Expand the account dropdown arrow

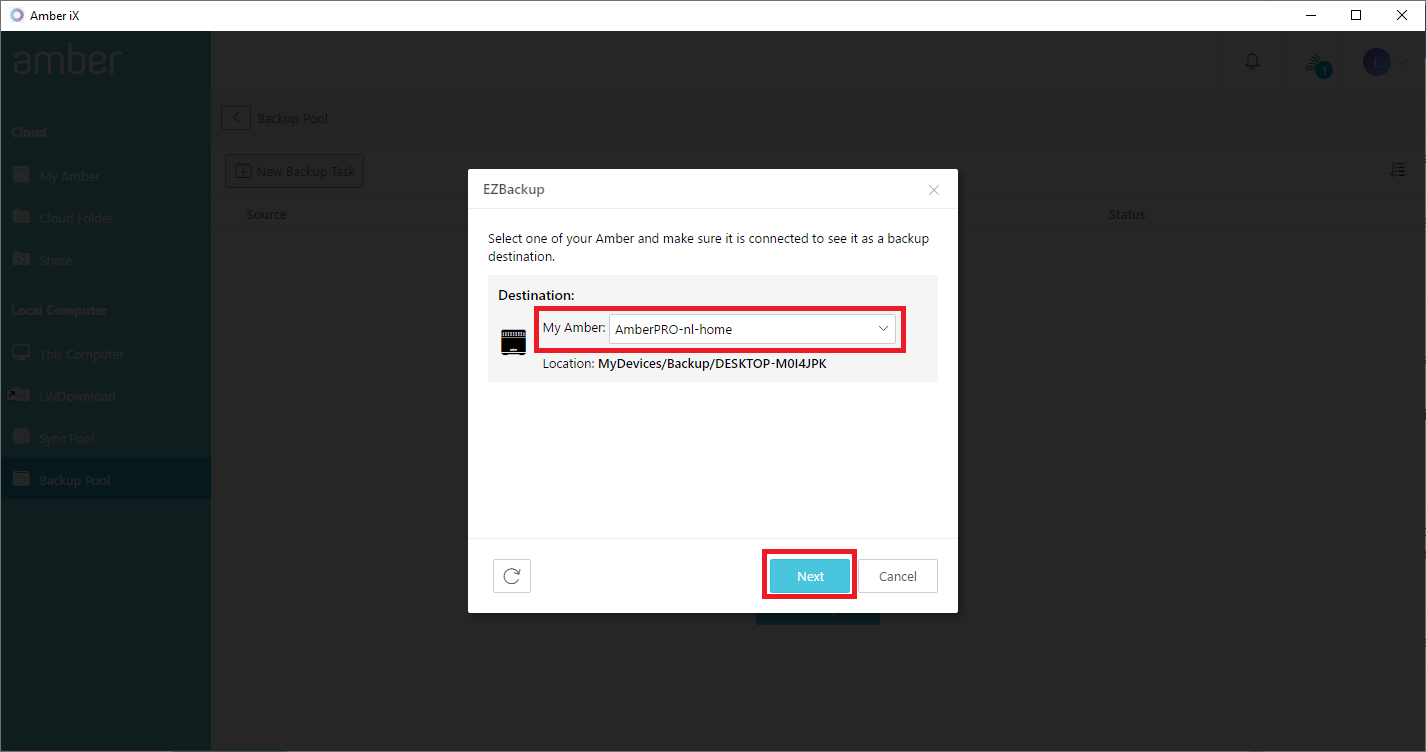coord(1403,62)
